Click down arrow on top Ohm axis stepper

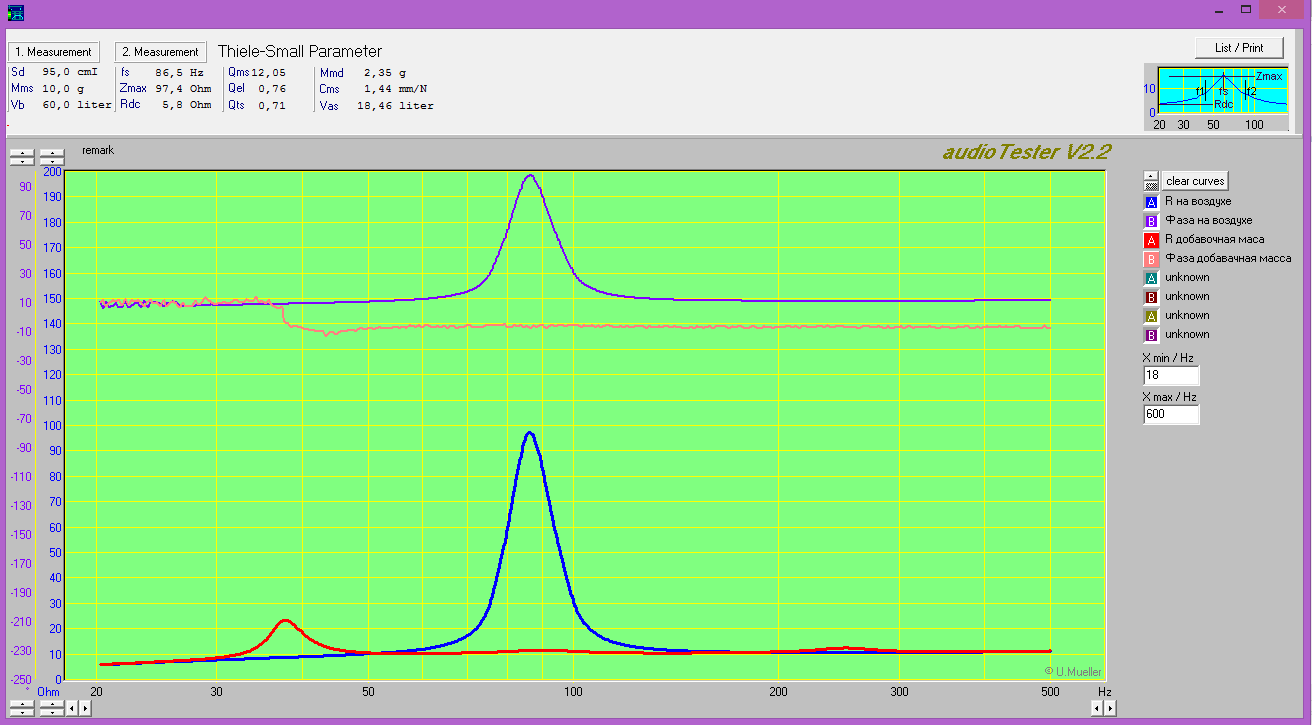point(52,161)
